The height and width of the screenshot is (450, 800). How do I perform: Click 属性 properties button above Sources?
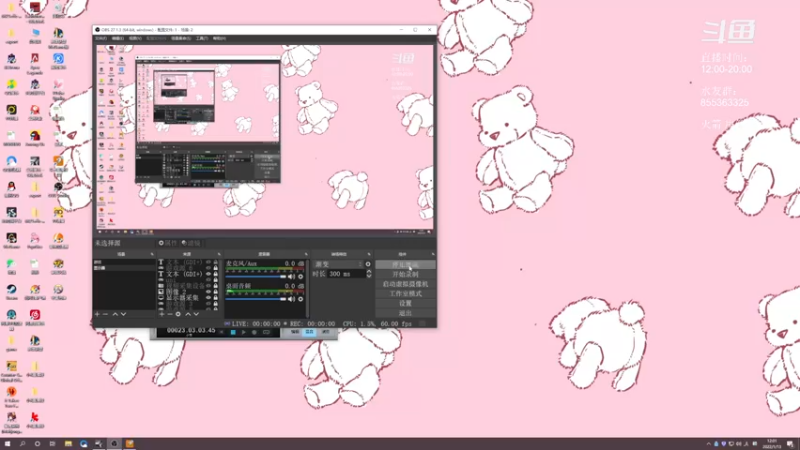(168, 243)
